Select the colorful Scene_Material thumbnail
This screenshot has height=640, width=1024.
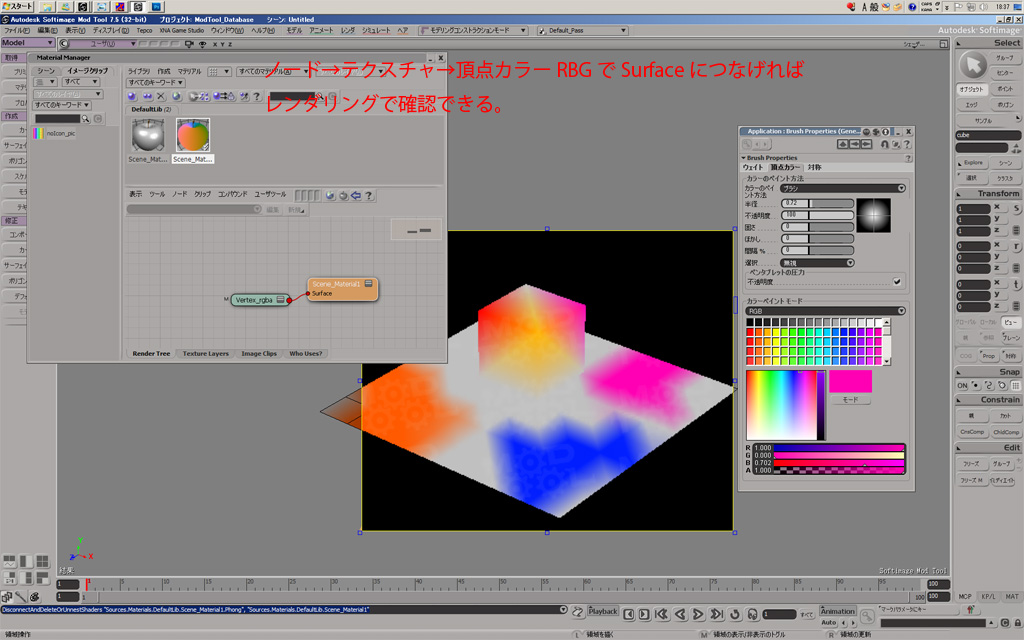(x=193, y=135)
